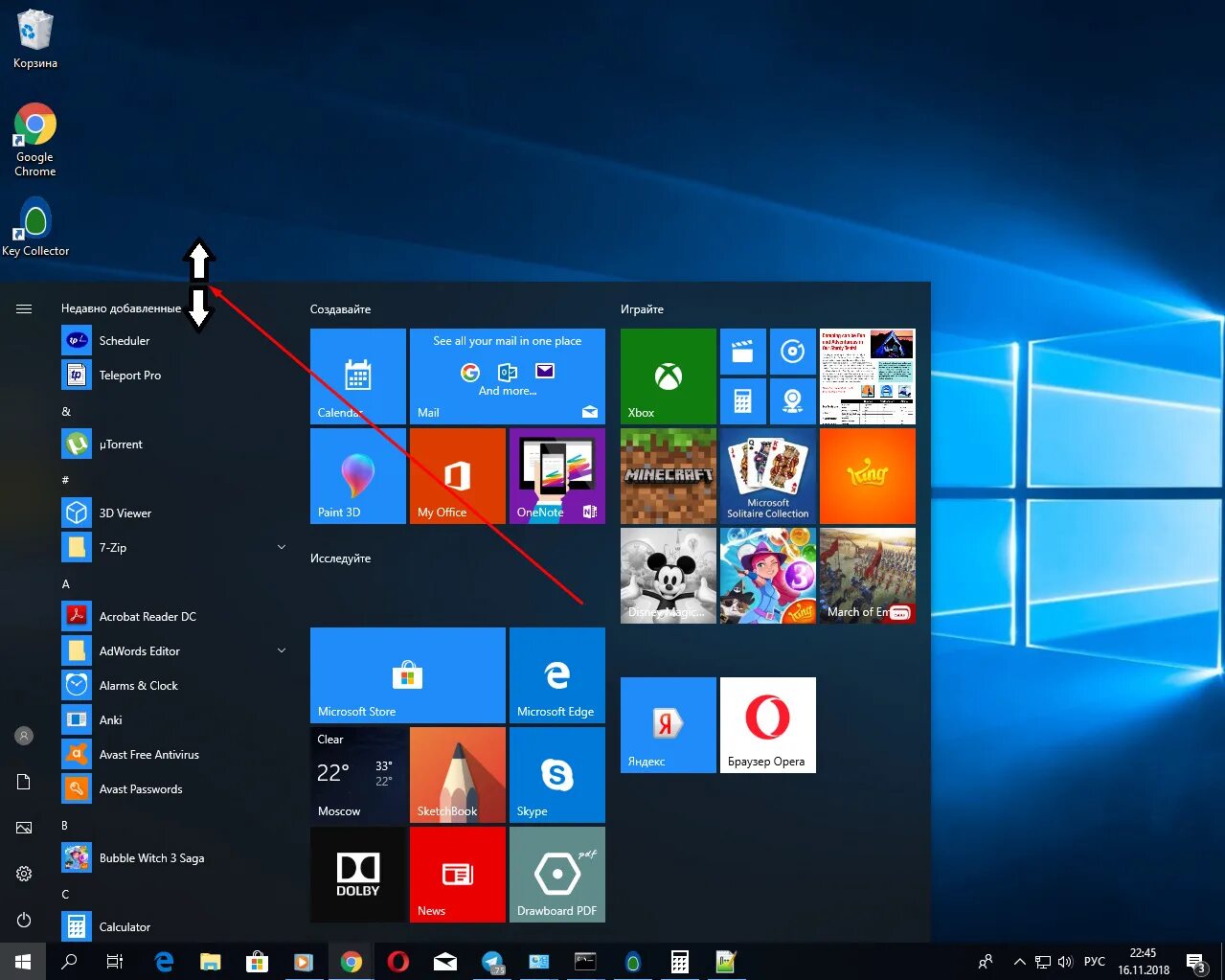Open Avast Free Antivirus list entry
The image size is (1225, 980).
175,754
